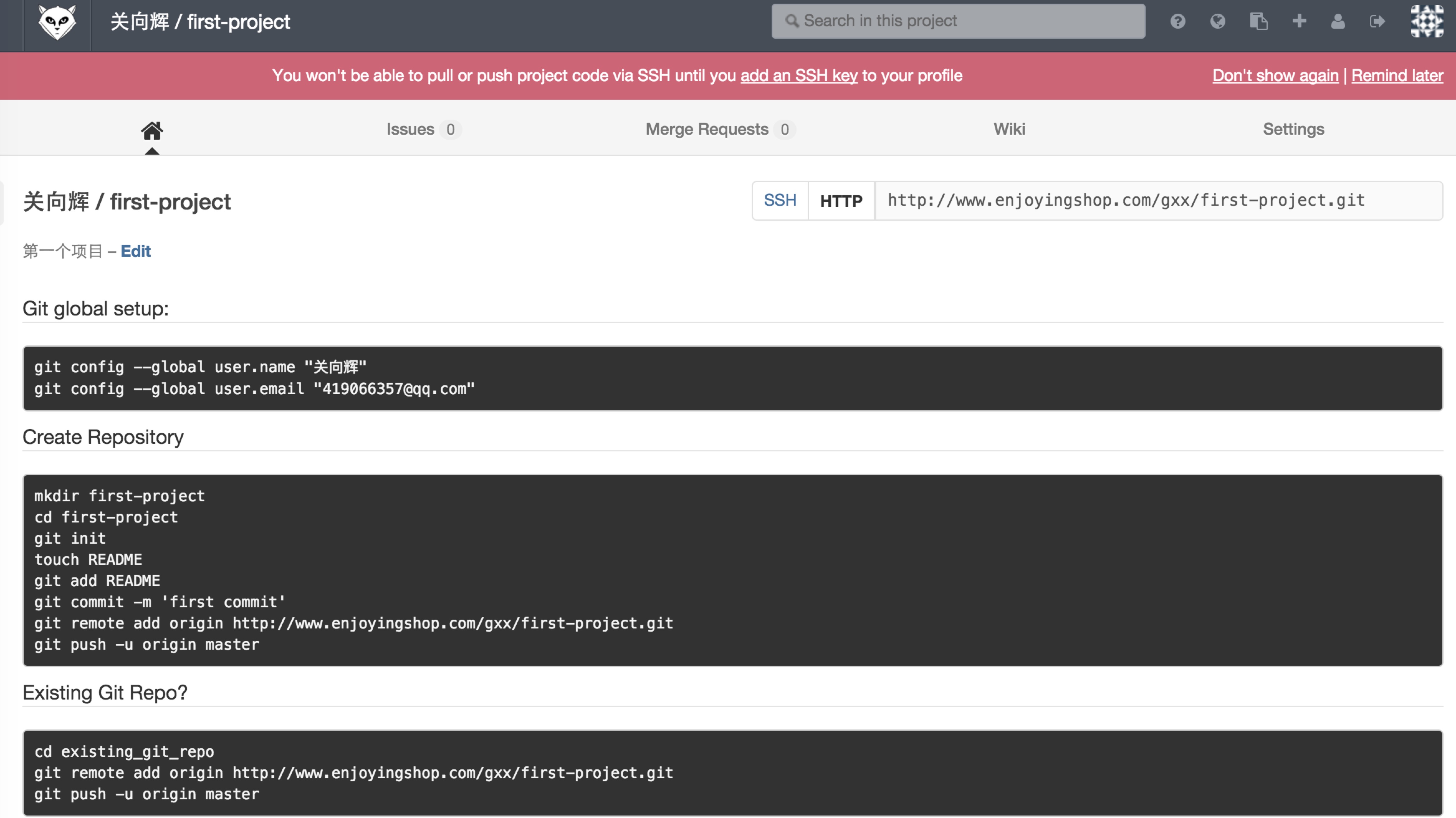Click the git config user.email line
The height and width of the screenshot is (818, 1456).
(254, 389)
